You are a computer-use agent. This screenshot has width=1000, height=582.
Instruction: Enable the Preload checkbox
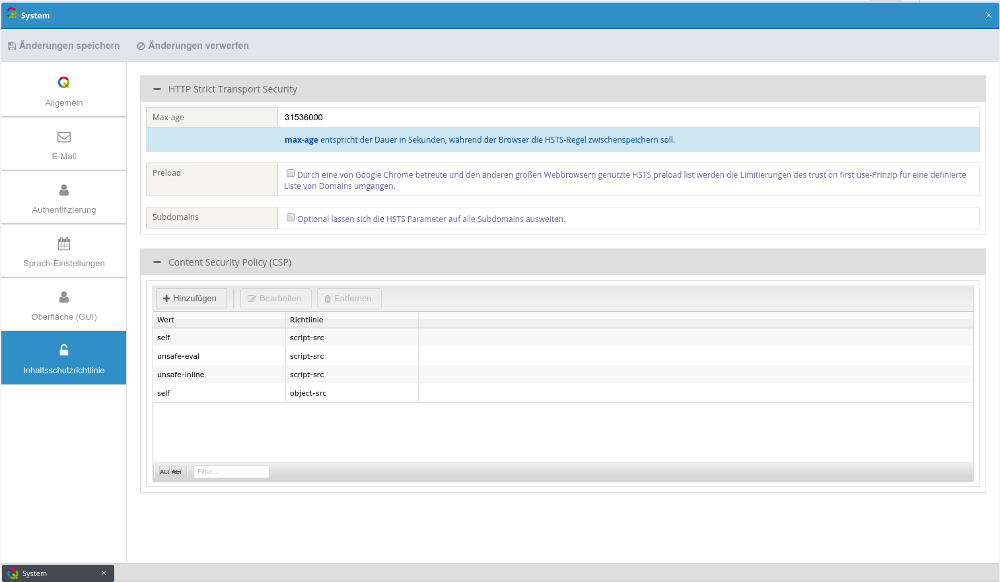click(290, 173)
